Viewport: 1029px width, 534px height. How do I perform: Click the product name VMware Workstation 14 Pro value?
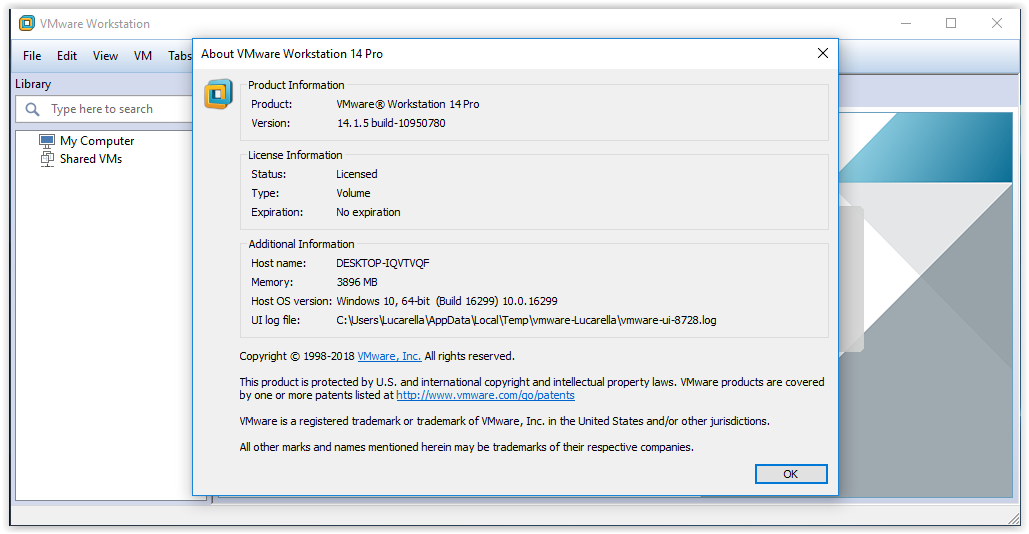pyautogui.click(x=408, y=104)
